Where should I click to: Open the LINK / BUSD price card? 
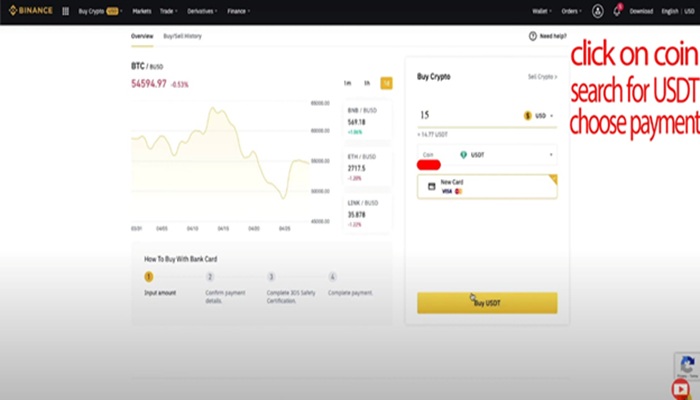367,214
